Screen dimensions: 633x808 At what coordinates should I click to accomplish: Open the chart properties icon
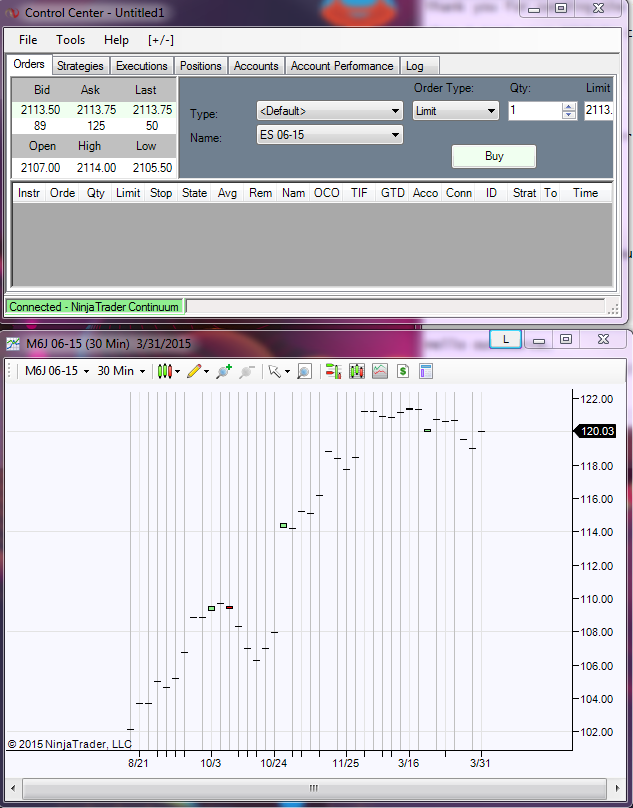coord(426,371)
